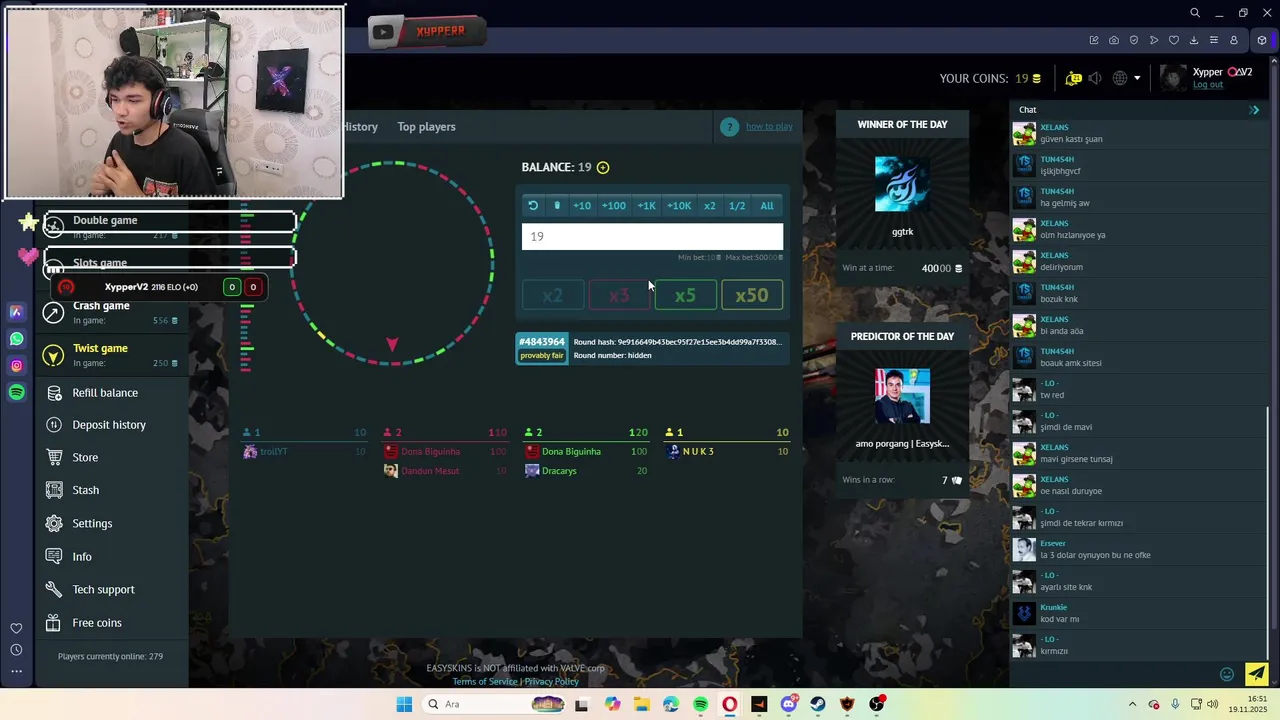Place bet on yellow x50
This screenshot has height=720, width=1280.
752,295
